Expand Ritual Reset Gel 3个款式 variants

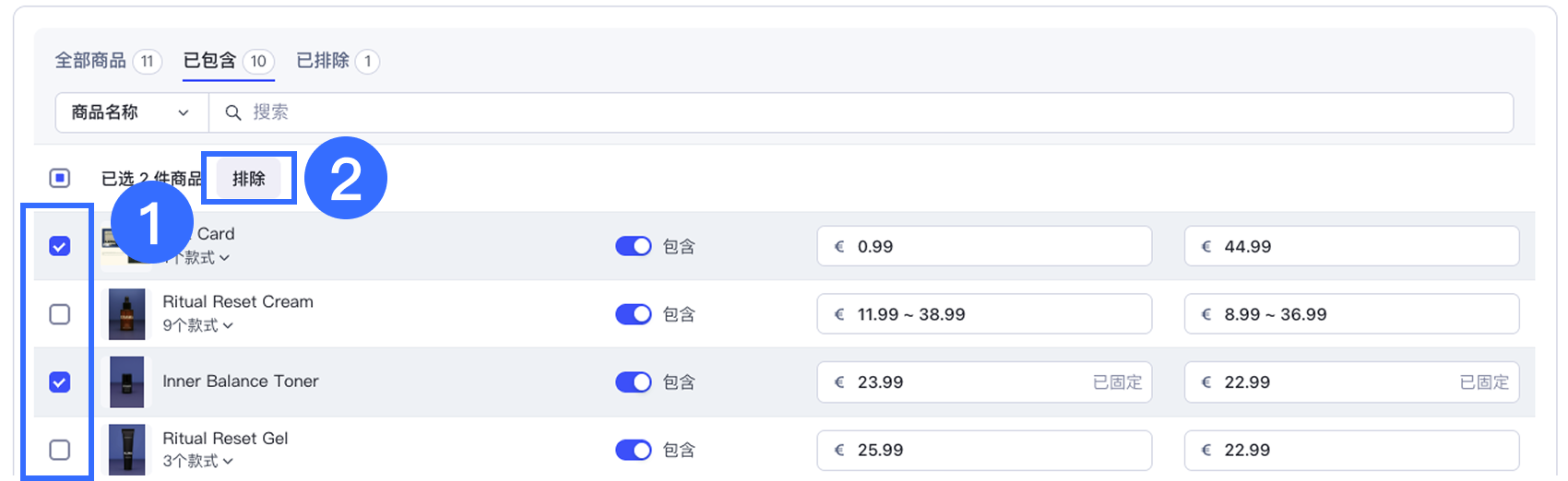[197, 461]
